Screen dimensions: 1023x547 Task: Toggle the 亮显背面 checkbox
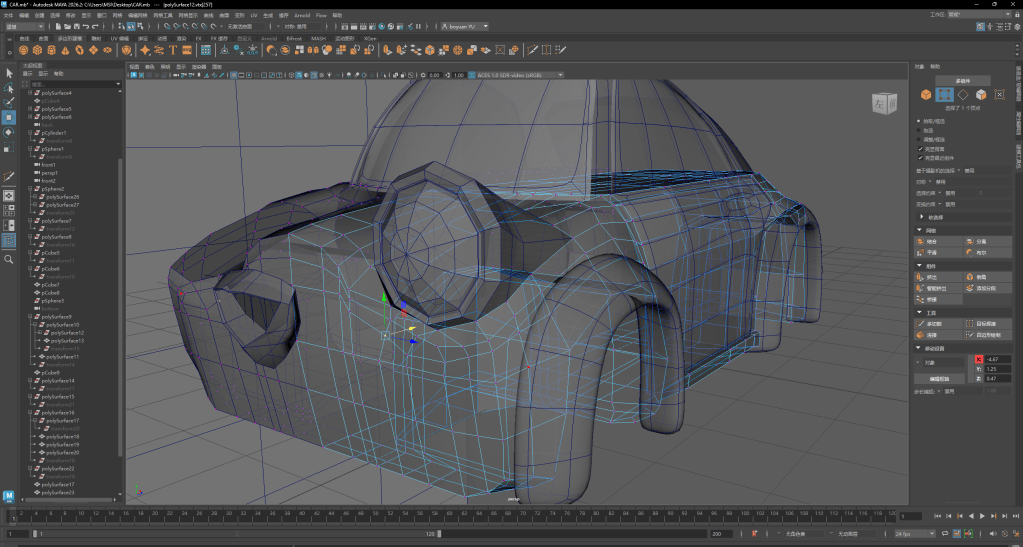[920, 148]
